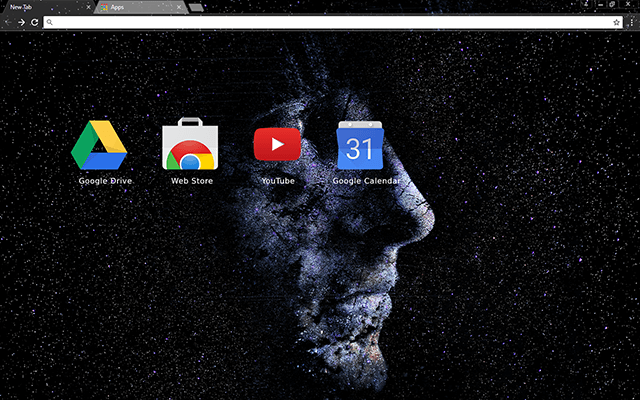Image resolution: width=640 pixels, height=400 pixels.
Task: Open the YouTube app icon
Action: click(277, 144)
